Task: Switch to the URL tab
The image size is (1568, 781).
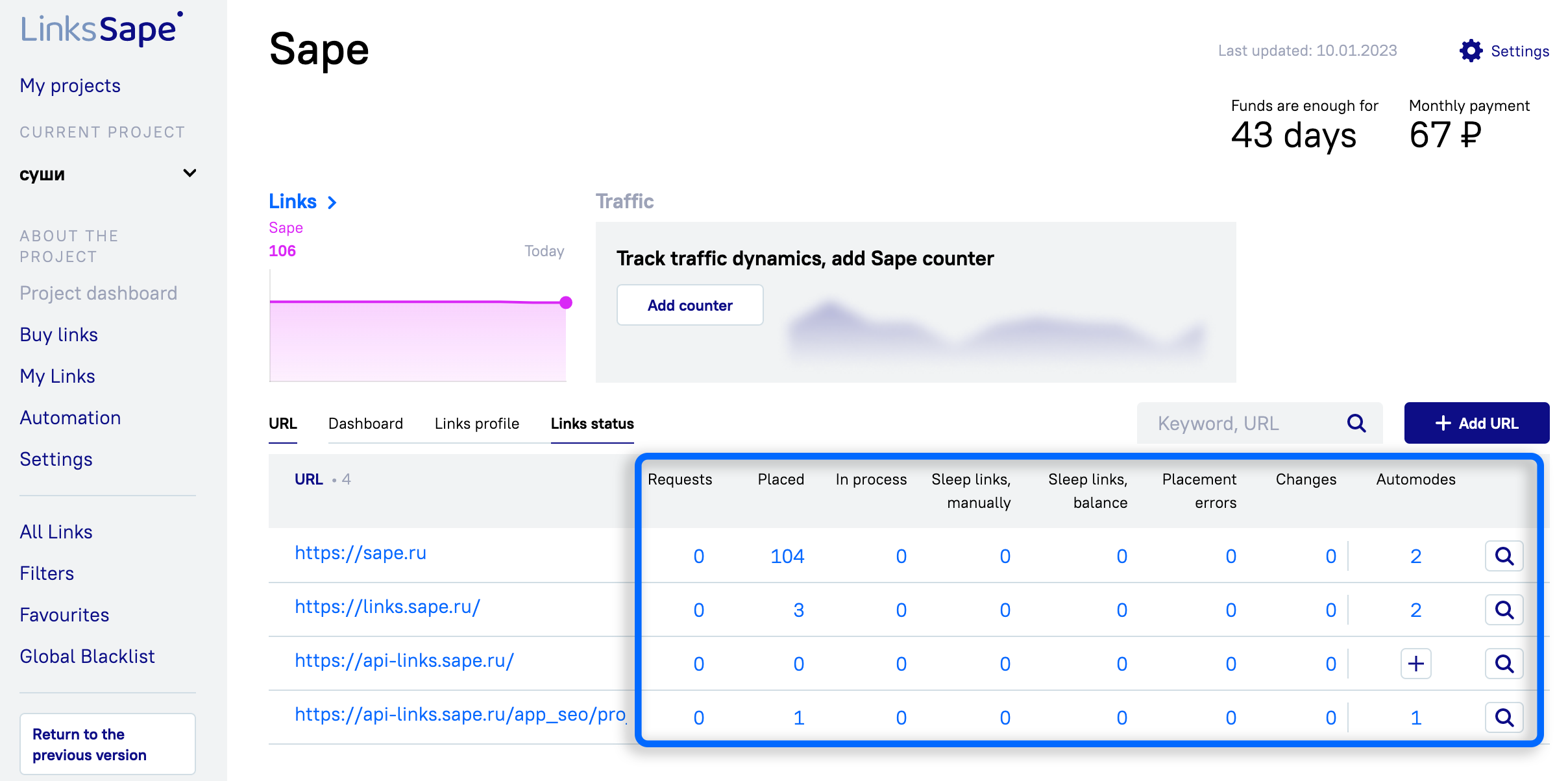Action: pos(283,424)
